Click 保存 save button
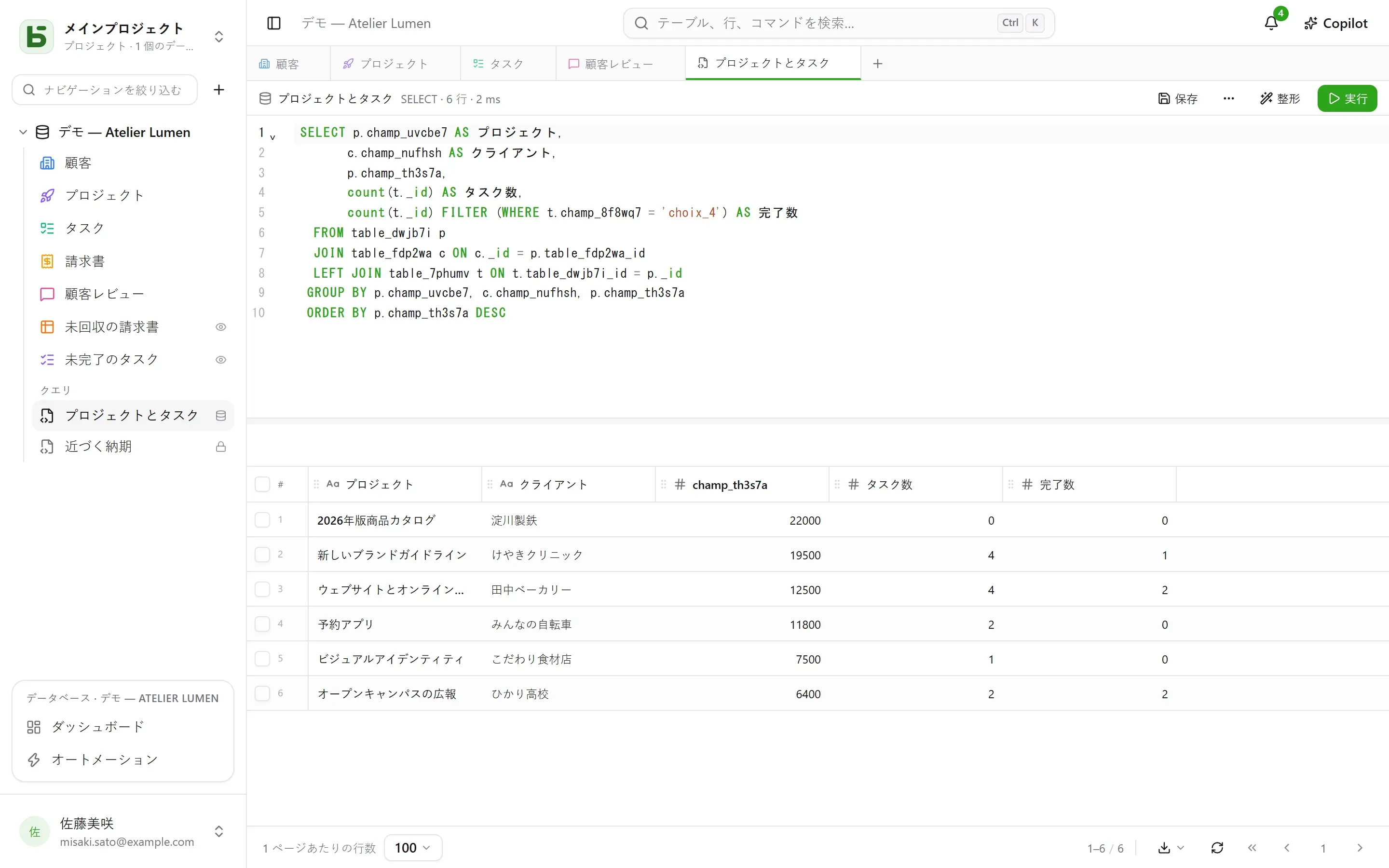Image resolution: width=1389 pixels, height=868 pixels. click(x=1178, y=99)
